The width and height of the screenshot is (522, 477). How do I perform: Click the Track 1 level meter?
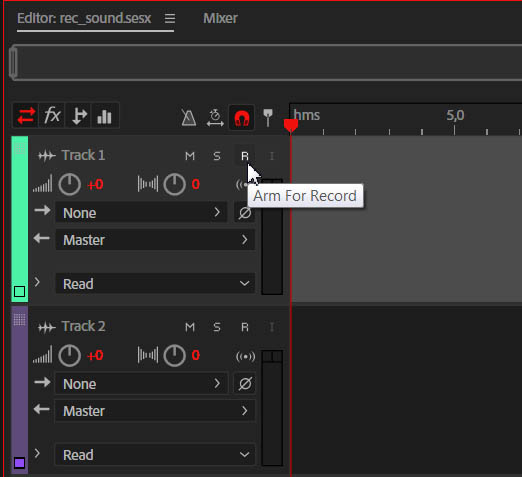(272, 237)
